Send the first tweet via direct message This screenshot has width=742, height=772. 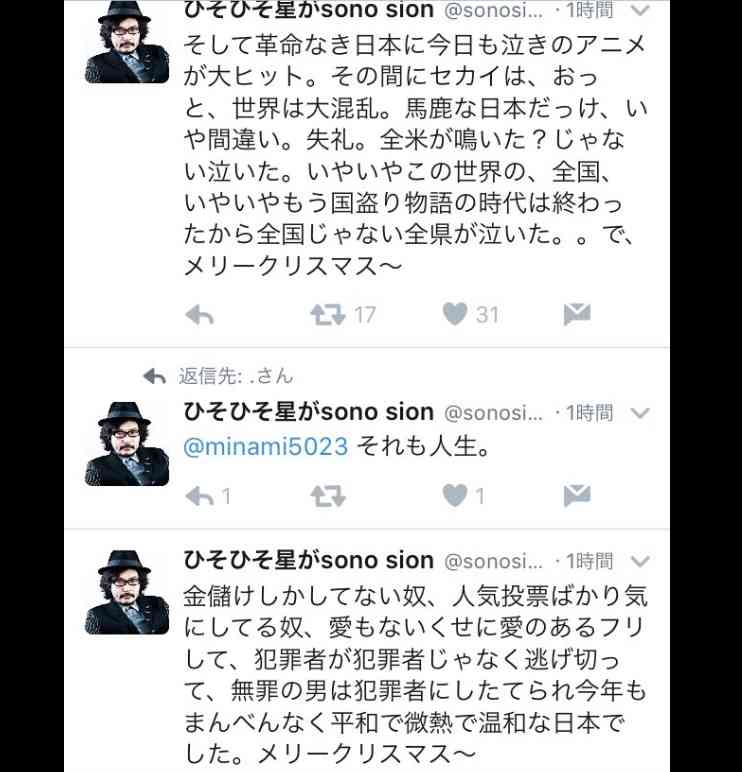[577, 315]
